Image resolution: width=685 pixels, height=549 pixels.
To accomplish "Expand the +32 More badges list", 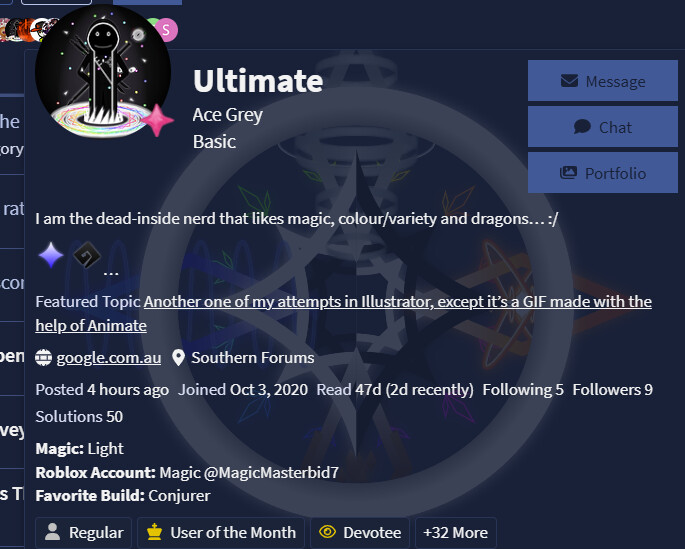I will click(x=456, y=533).
